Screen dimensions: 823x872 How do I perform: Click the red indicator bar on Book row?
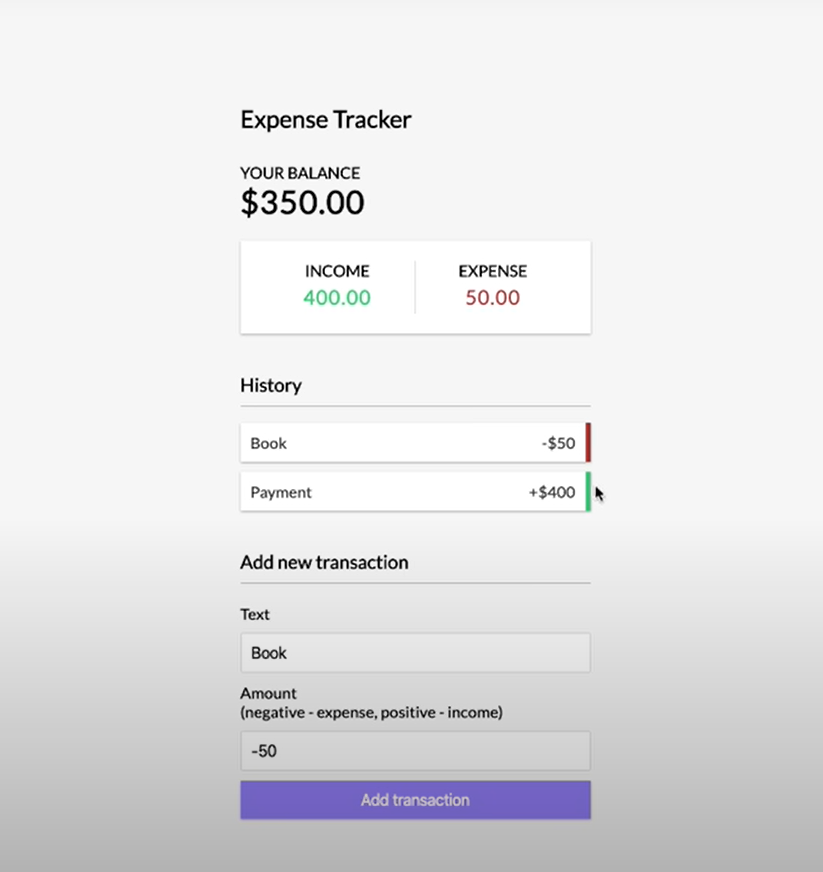point(588,443)
